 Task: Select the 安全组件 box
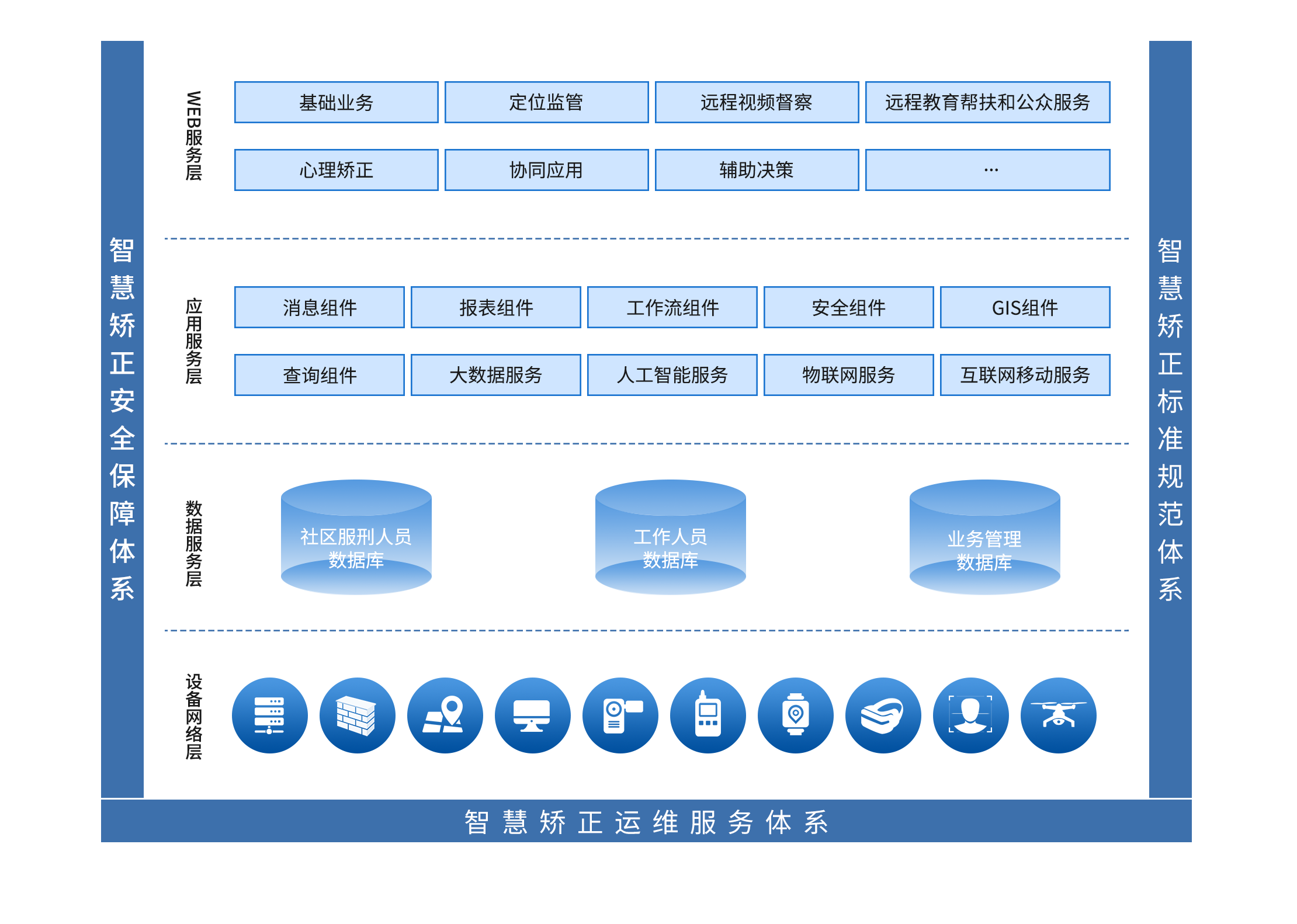(849, 307)
